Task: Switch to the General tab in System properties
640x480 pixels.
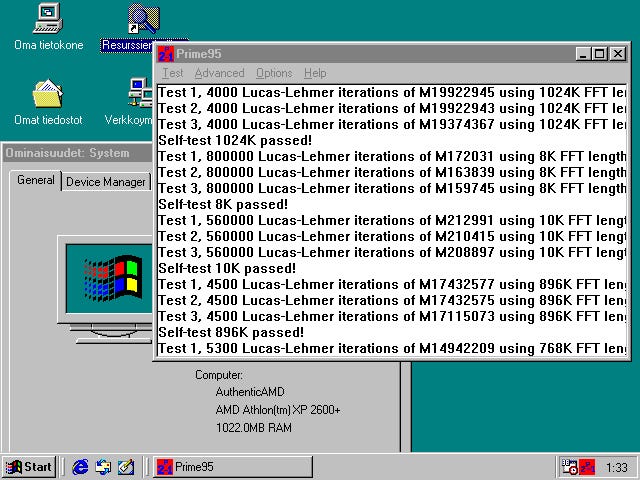Action: pyautogui.click(x=36, y=180)
